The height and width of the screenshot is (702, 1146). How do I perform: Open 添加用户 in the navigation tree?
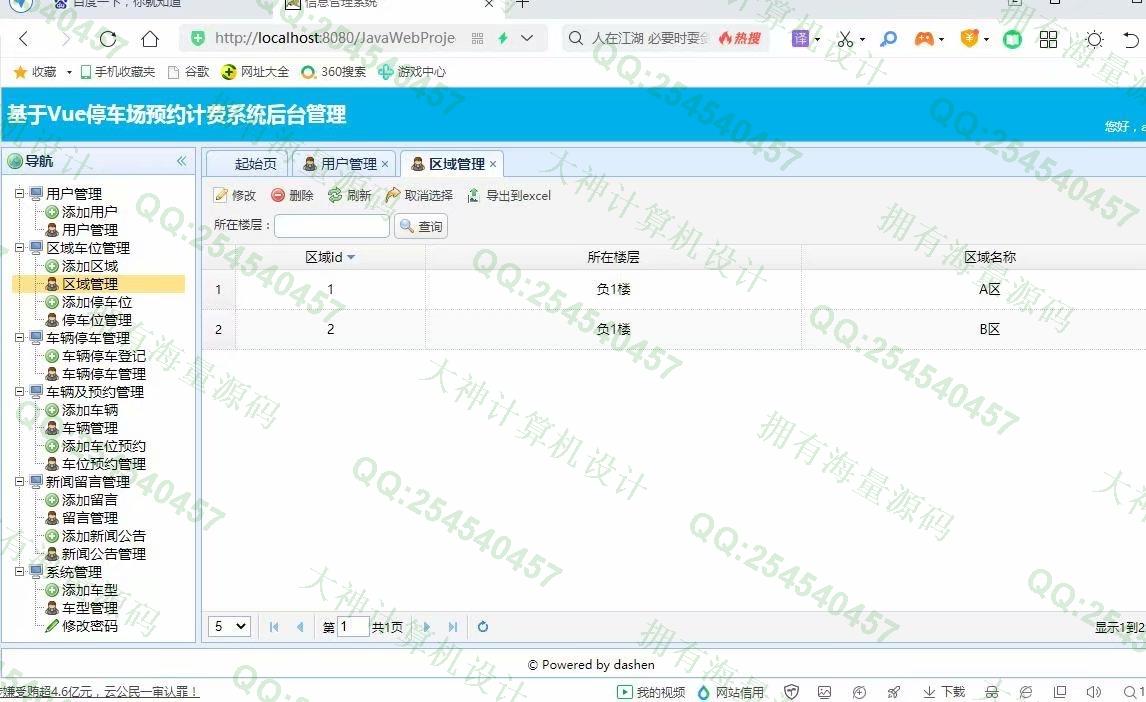pos(89,212)
